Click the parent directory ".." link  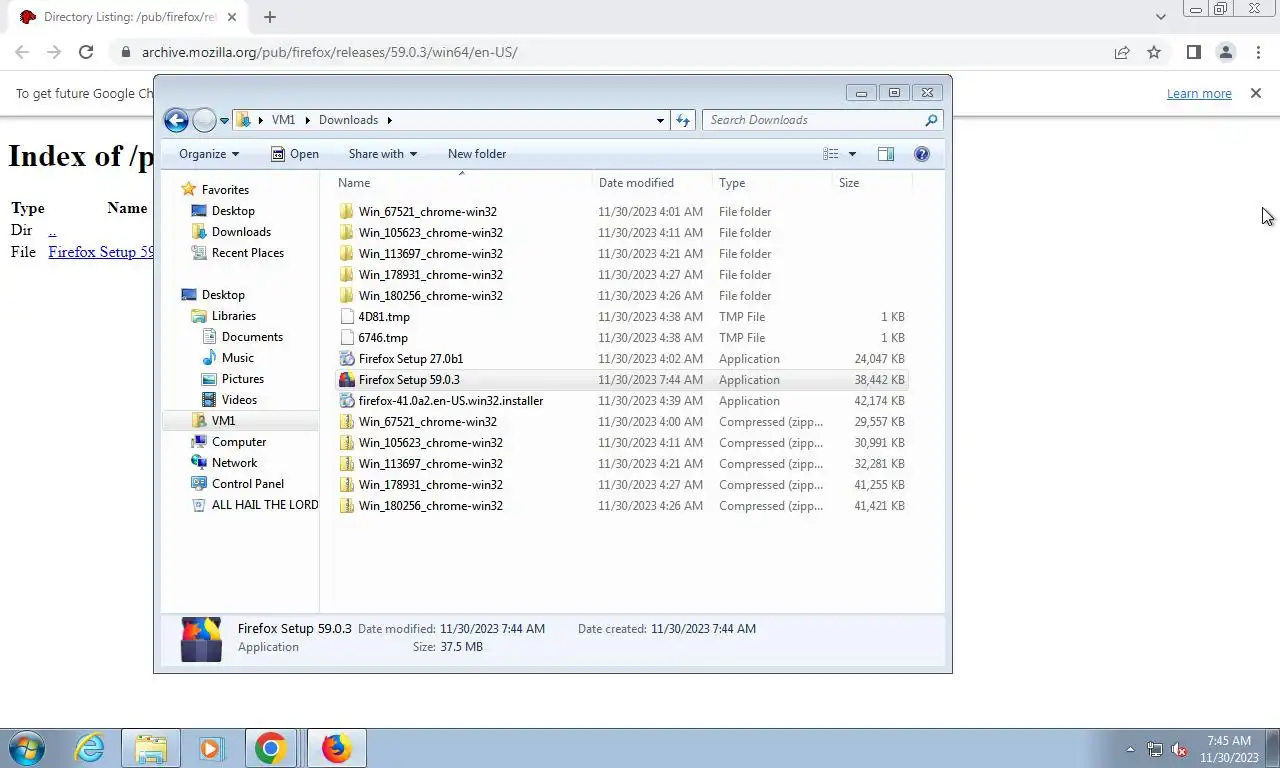[x=52, y=230]
